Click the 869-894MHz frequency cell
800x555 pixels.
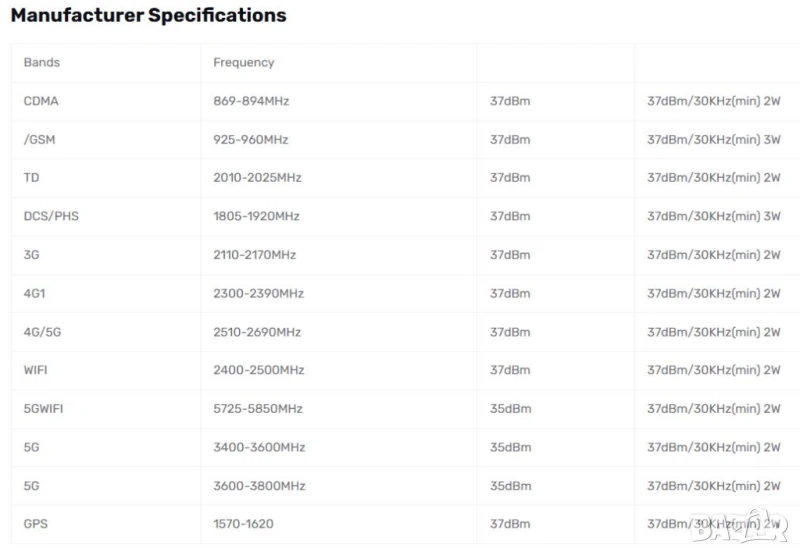251,101
